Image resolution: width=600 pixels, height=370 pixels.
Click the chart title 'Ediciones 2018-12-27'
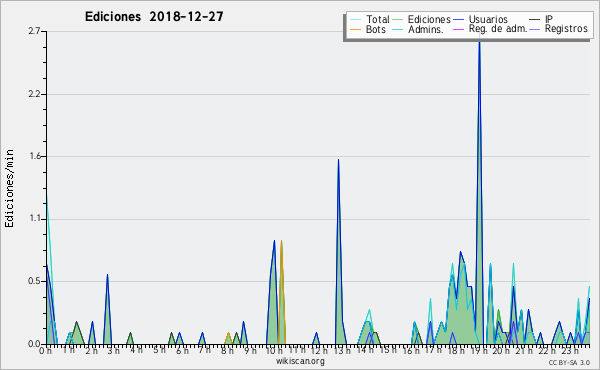[x=154, y=17]
